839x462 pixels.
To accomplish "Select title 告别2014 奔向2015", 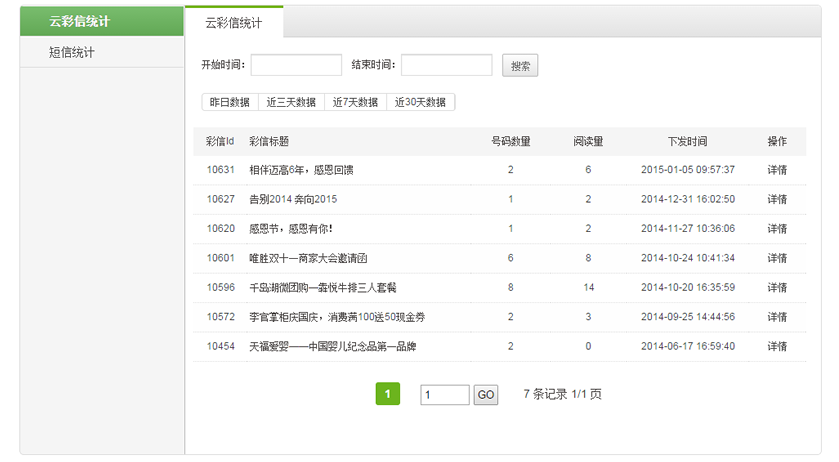I will 293,200.
